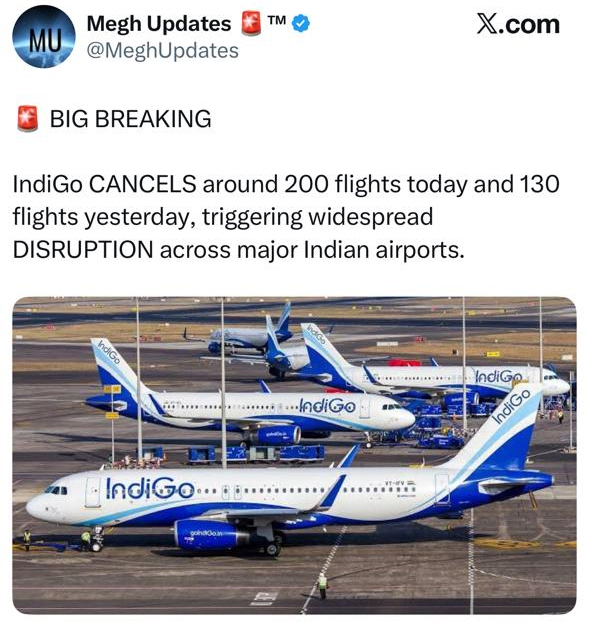589x631 pixels.
Task: Click the IndiGo logo on the foreground plane
Action: pyautogui.click(x=150, y=488)
